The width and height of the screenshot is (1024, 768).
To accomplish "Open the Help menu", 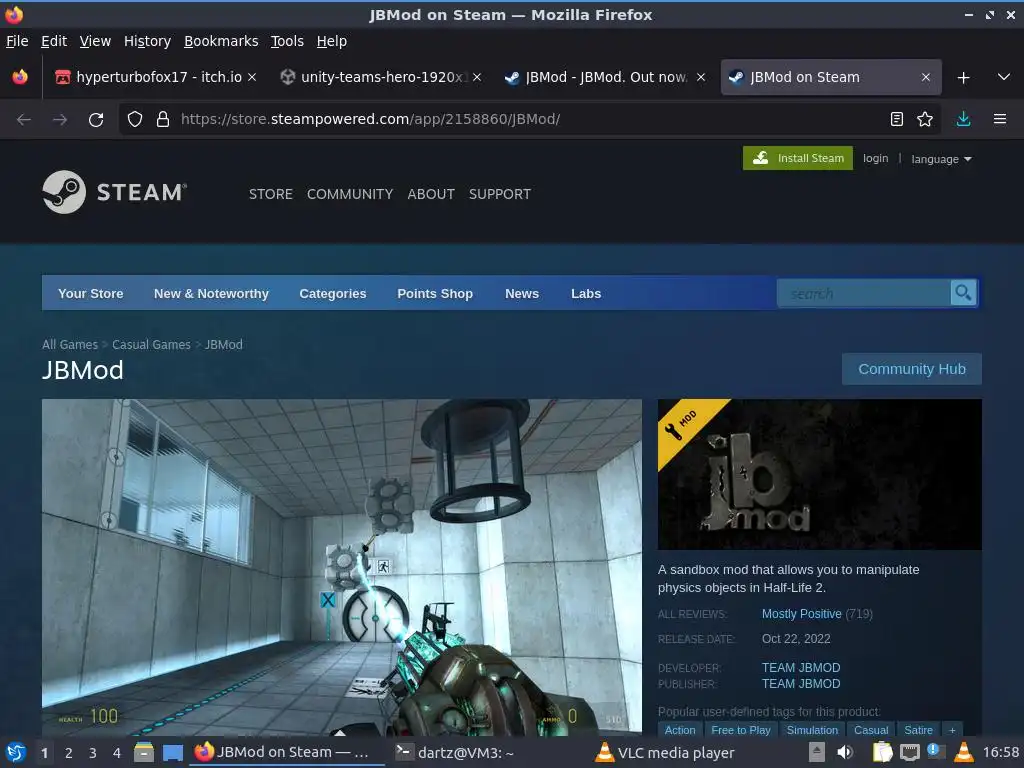I will coord(332,41).
